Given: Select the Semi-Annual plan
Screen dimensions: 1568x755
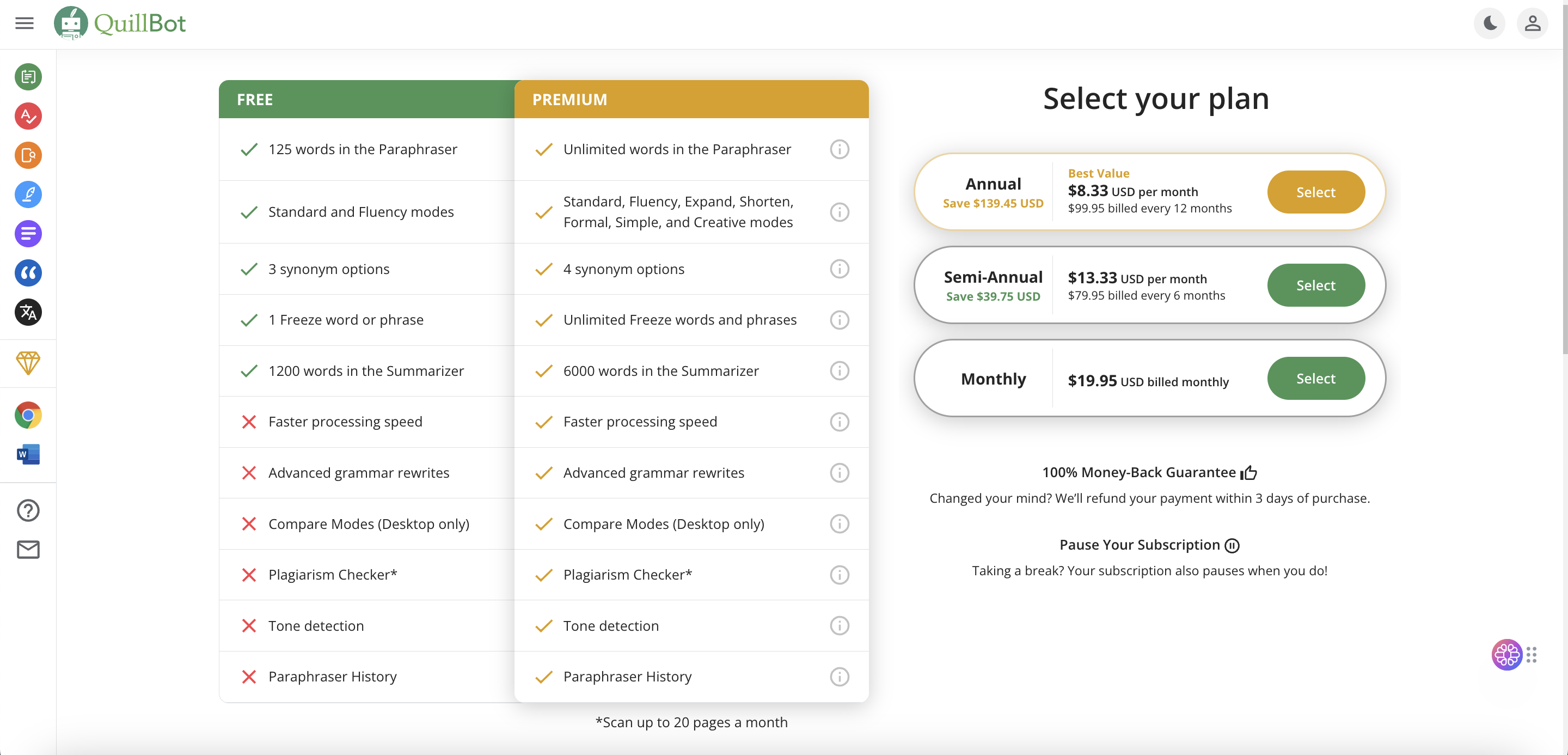Looking at the screenshot, I should point(1315,285).
